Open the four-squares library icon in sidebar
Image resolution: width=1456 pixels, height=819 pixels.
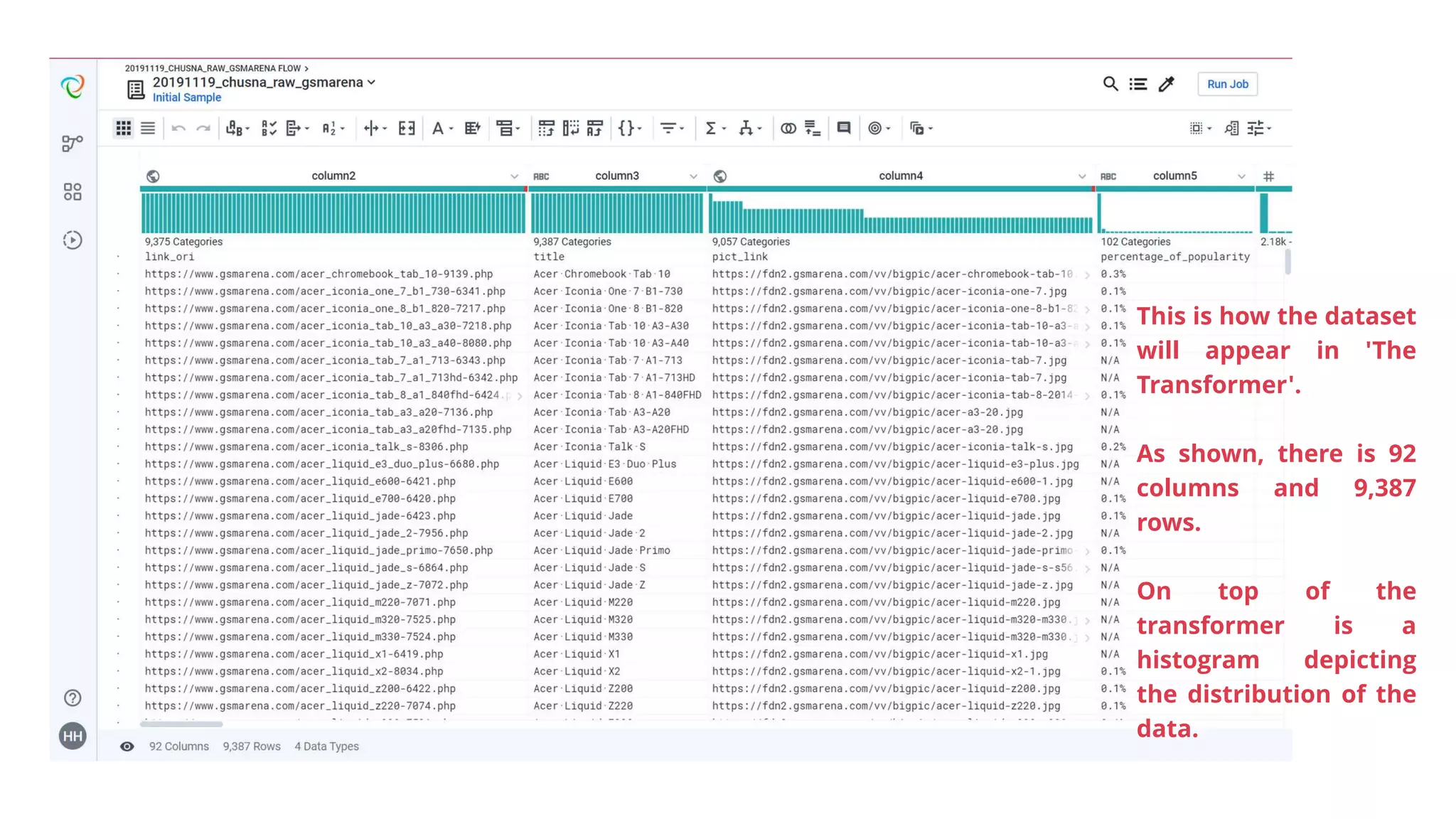click(x=73, y=192)
